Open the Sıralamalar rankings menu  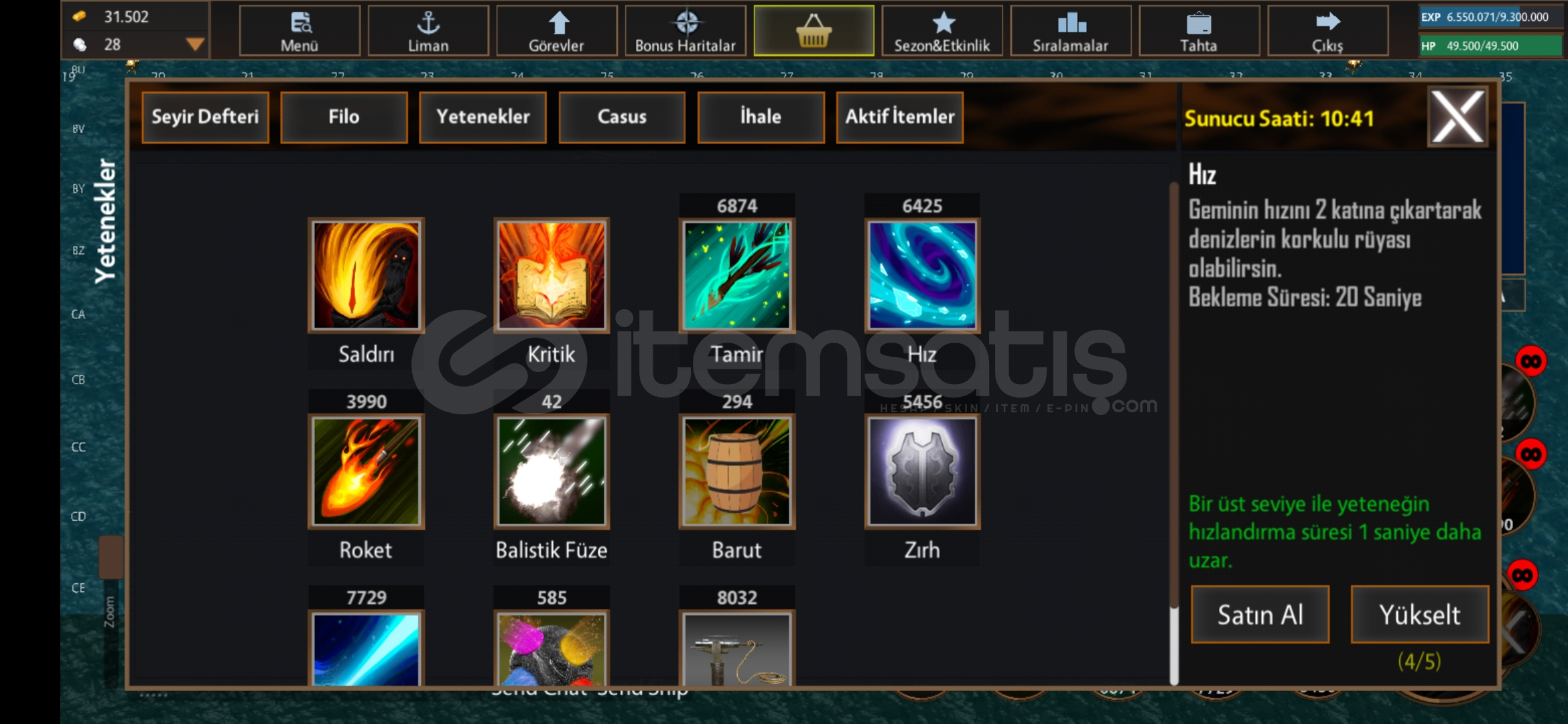click(x=1070, y=30)
